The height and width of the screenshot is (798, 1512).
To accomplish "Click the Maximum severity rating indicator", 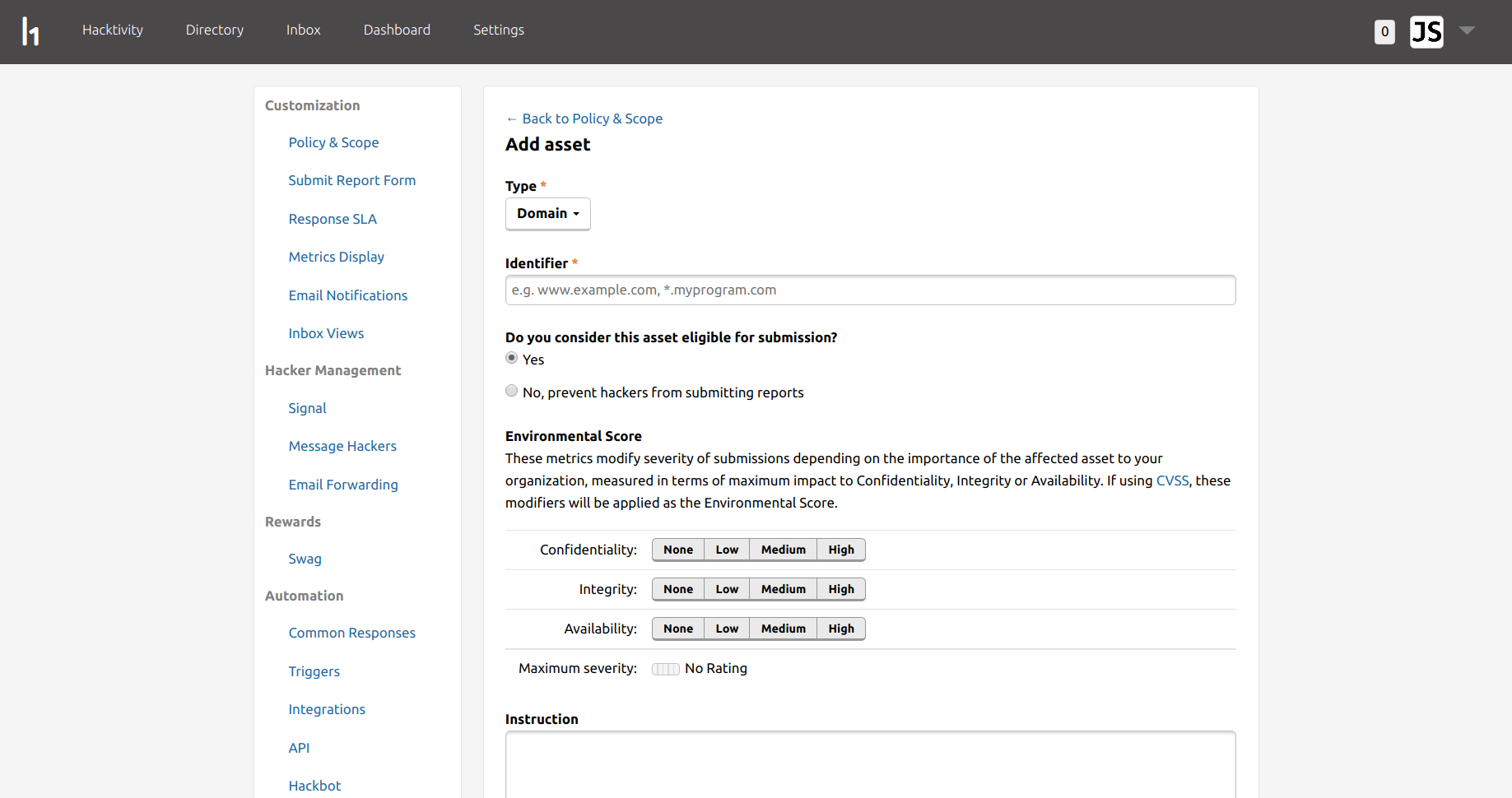I will pyautogui.click(x=665, y=669).
